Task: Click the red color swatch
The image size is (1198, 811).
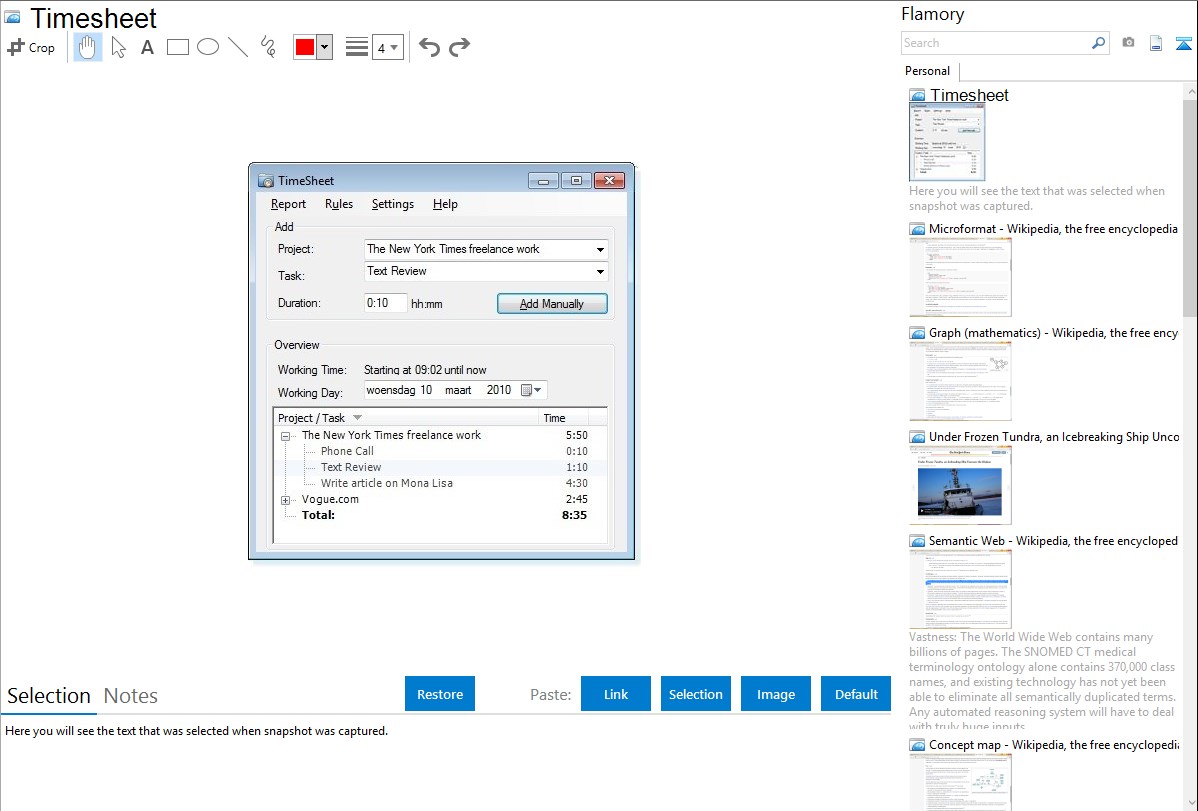Action: click(305, 47)
